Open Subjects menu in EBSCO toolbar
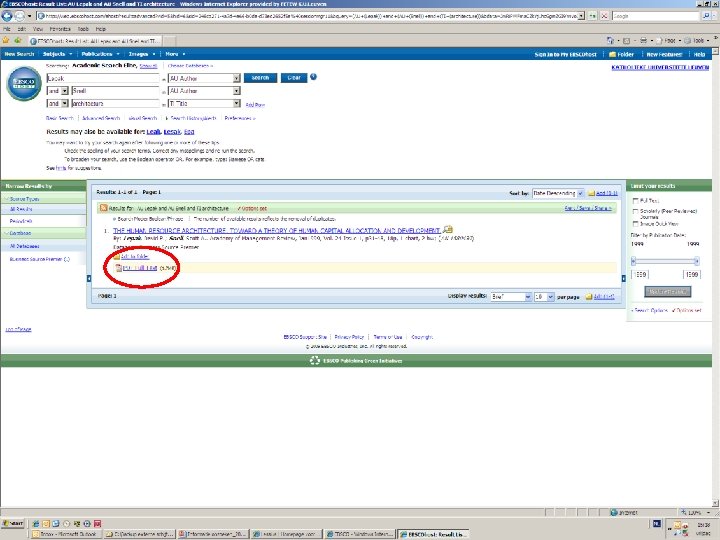Screen dimensions: 720x540 point(57,54)
